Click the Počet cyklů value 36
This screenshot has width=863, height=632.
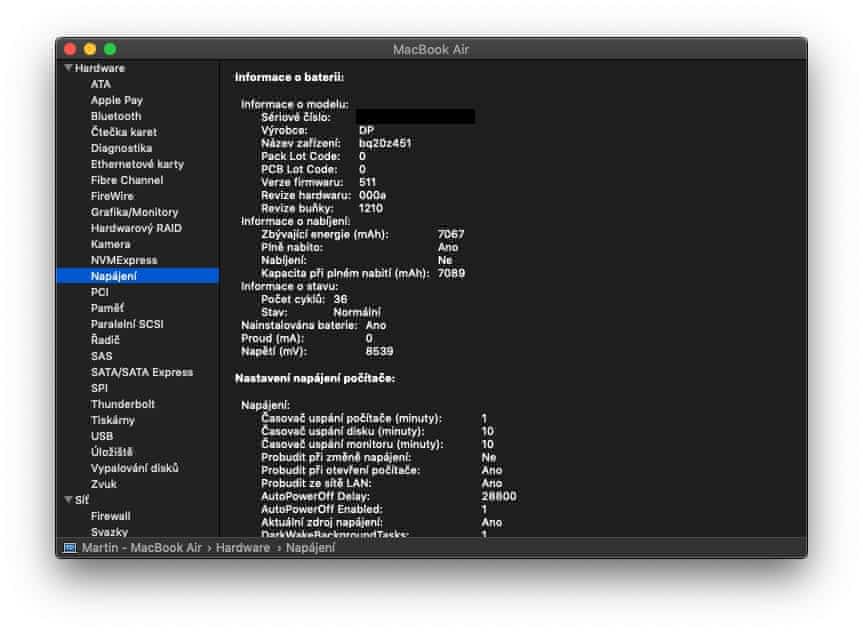[341, 299]
